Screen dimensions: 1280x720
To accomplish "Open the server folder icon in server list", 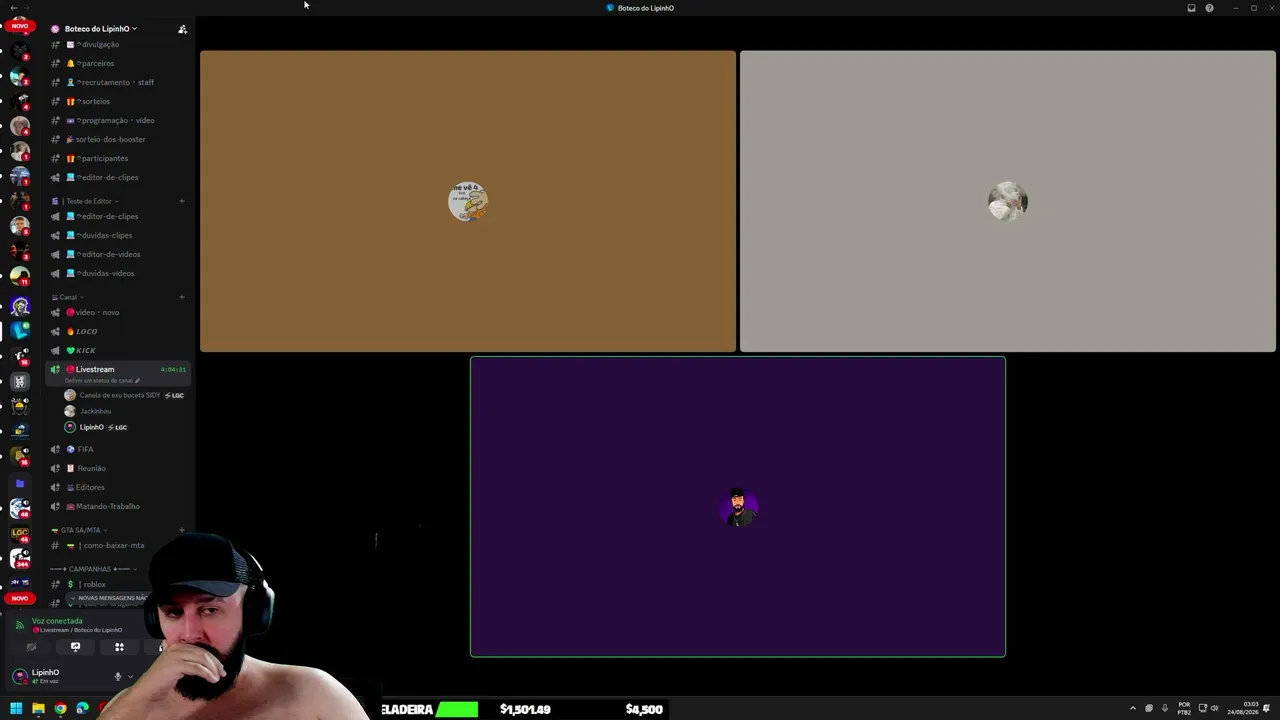I will (20, 484).
